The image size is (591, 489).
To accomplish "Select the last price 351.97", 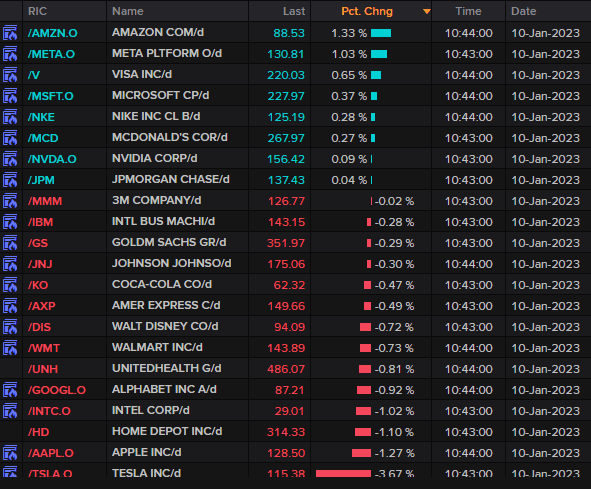I will [x=286, y=243].
